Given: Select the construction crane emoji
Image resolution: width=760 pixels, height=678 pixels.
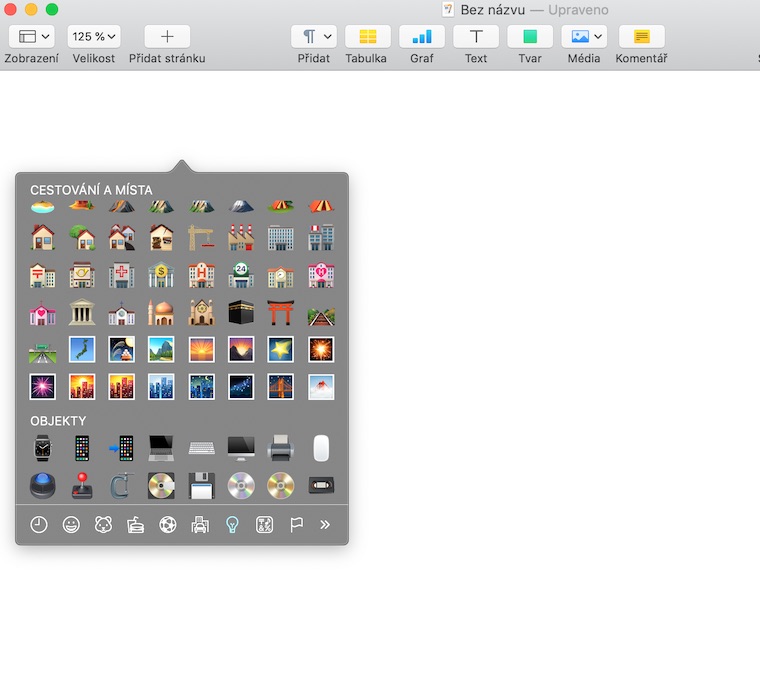Looking at the screenshot, I should pyautogui.click(x=201, y=237).
